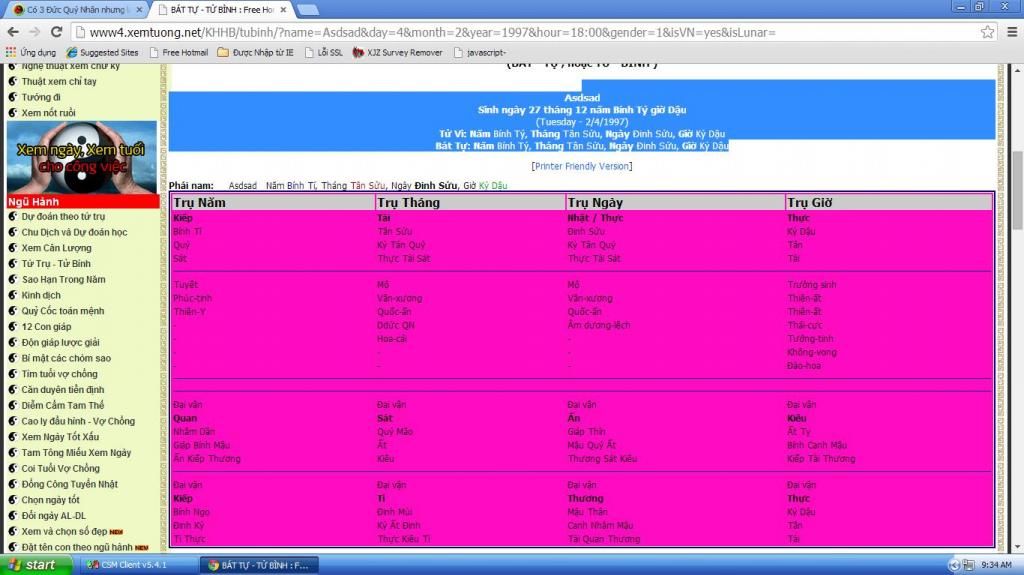1024x575 pixels.
Task: Click the page vertical scrollbar thumb
Action: [x=1017, y=189]
